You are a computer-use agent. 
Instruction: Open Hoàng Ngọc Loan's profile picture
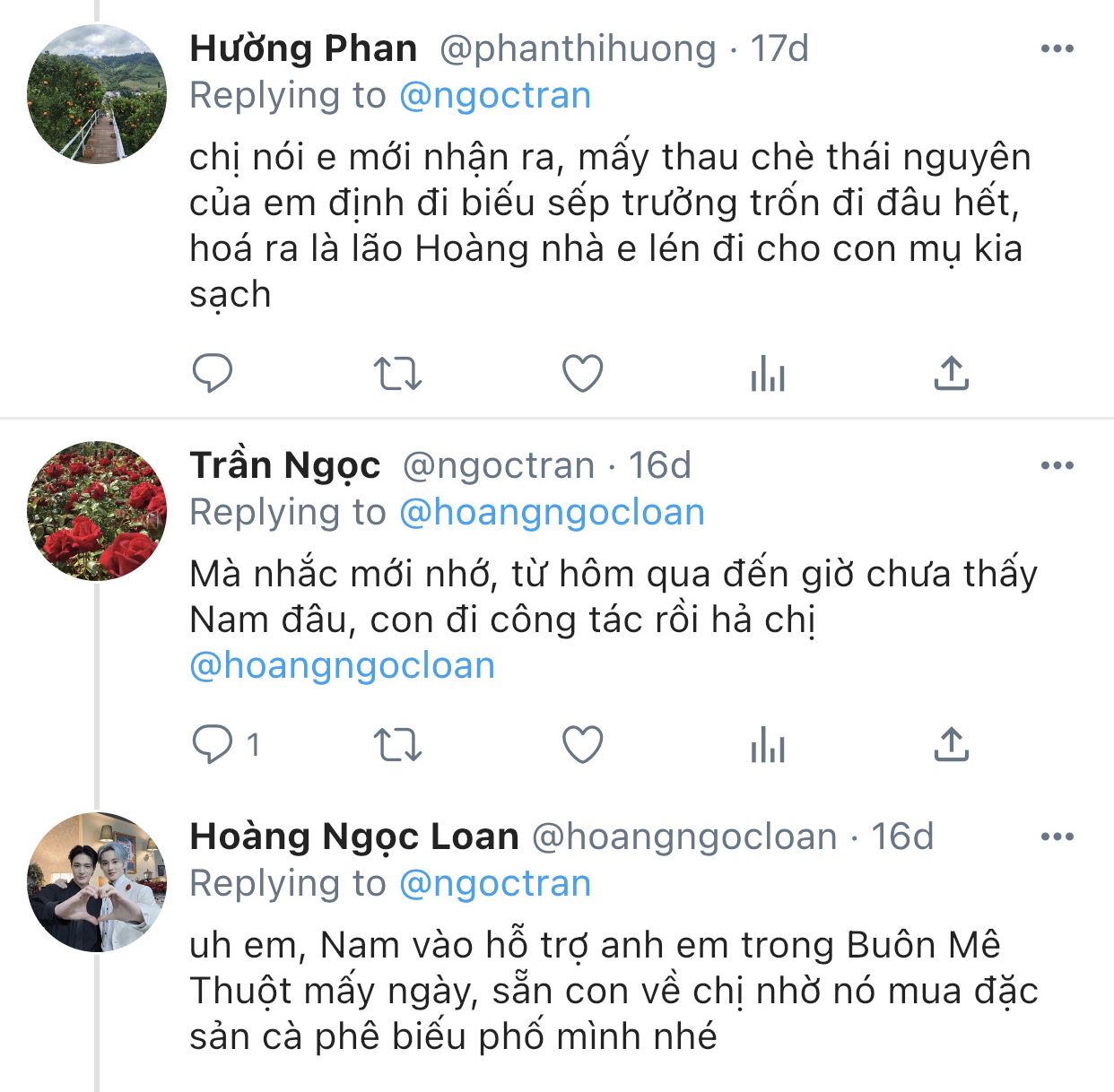pos(97,882)
